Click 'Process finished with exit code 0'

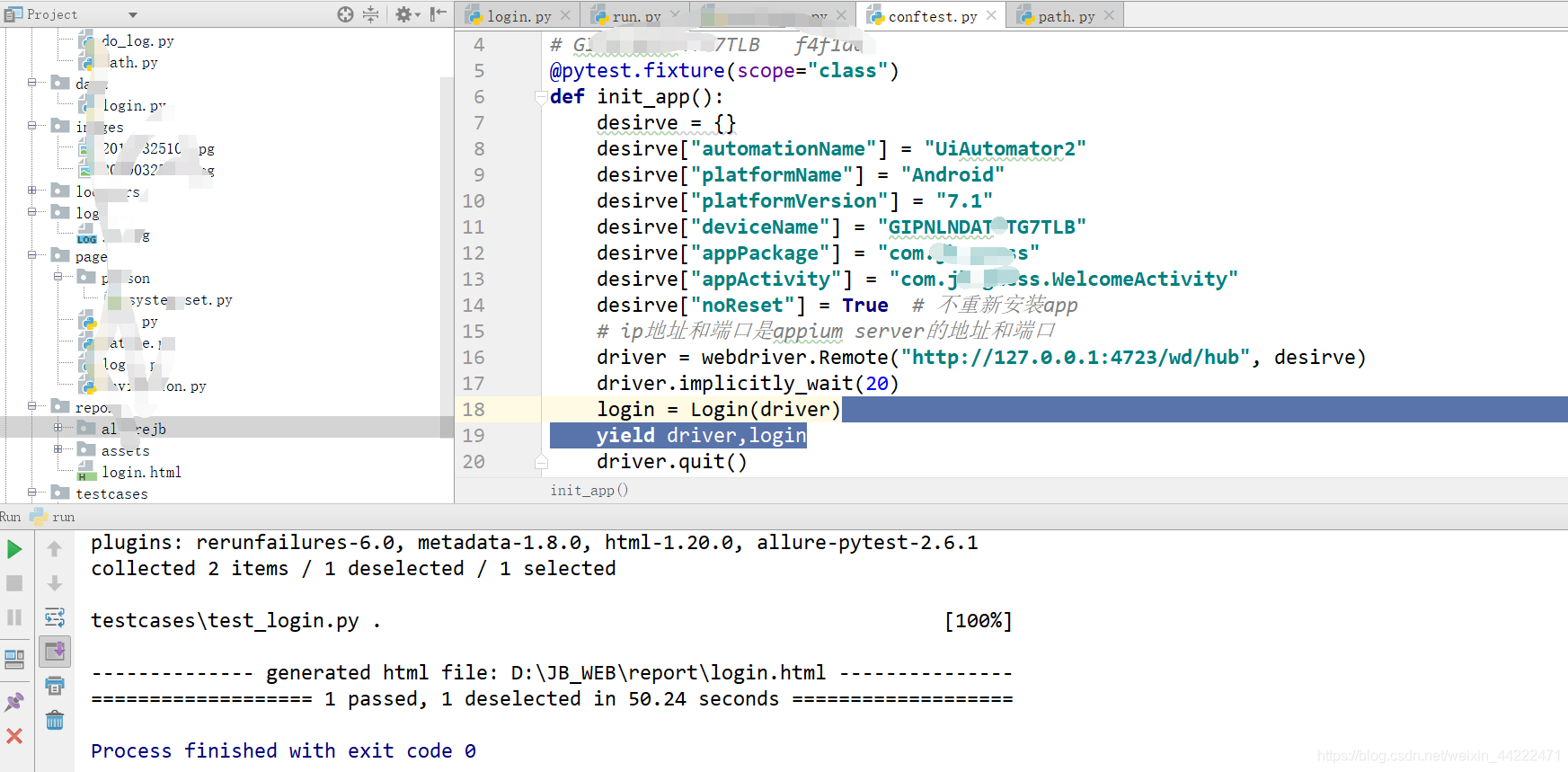(283, 750)
